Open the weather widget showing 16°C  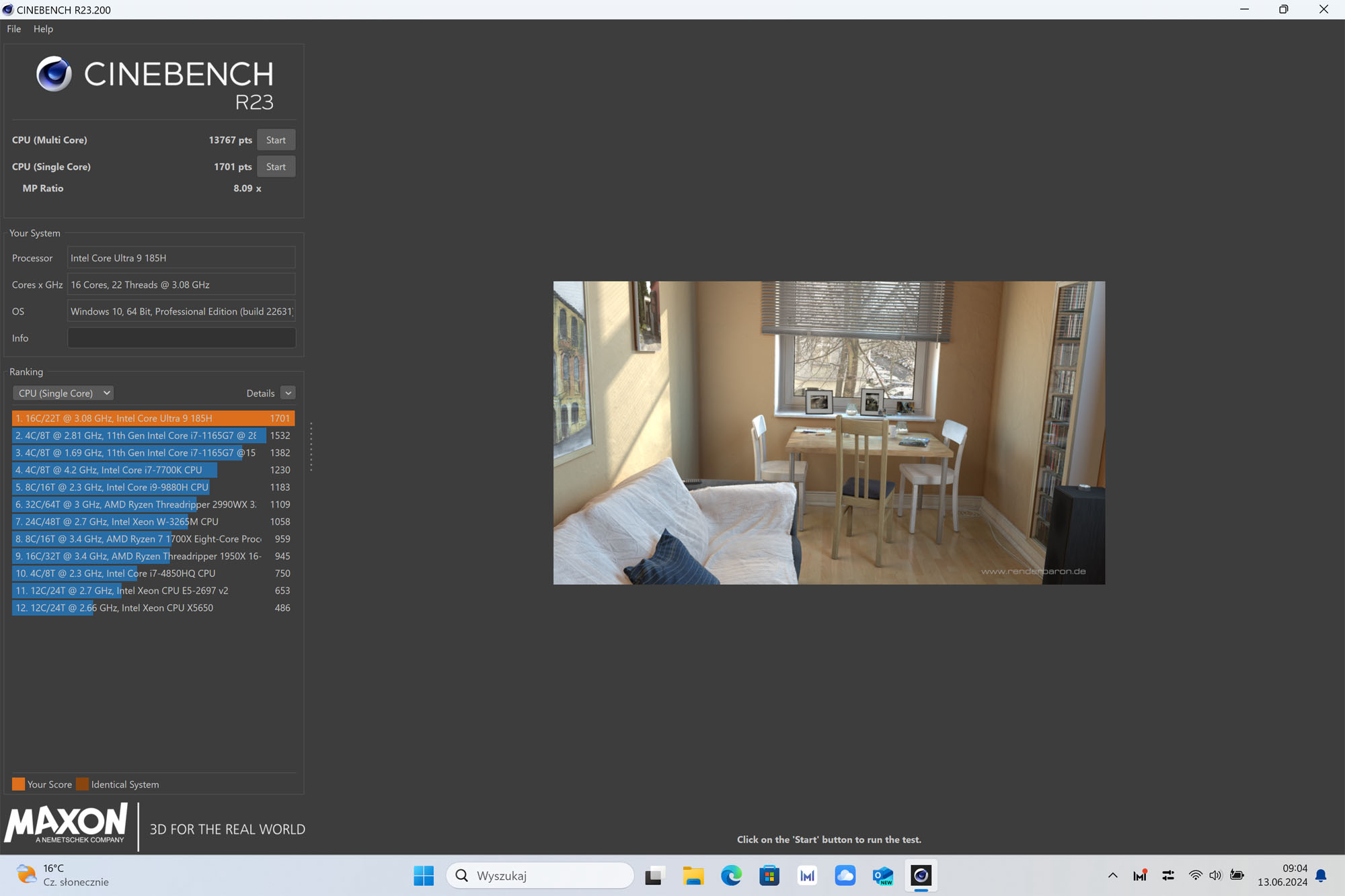[63, 875]
